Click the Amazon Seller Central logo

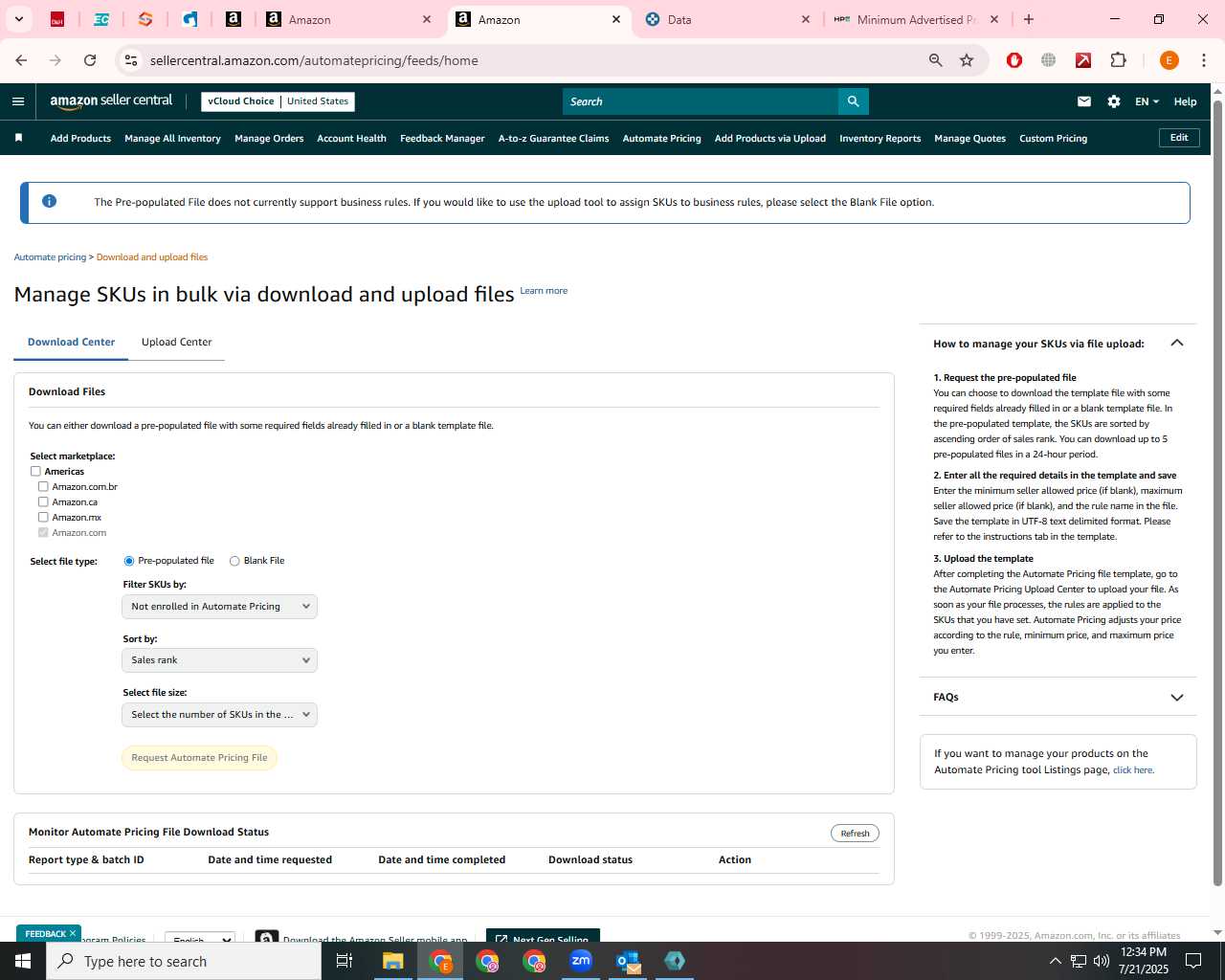(111, 101)
